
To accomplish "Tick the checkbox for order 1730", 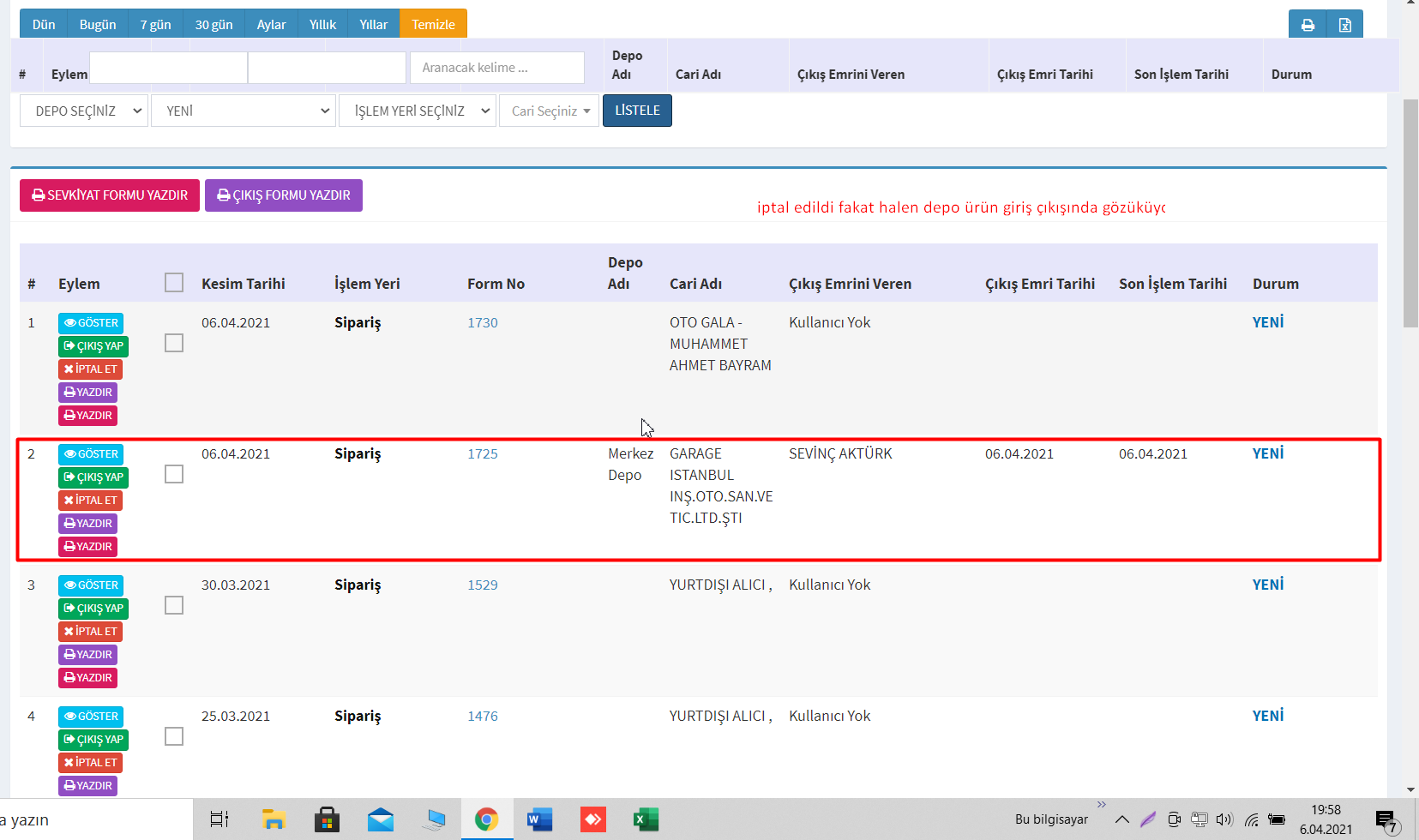I will coord(174,343).
